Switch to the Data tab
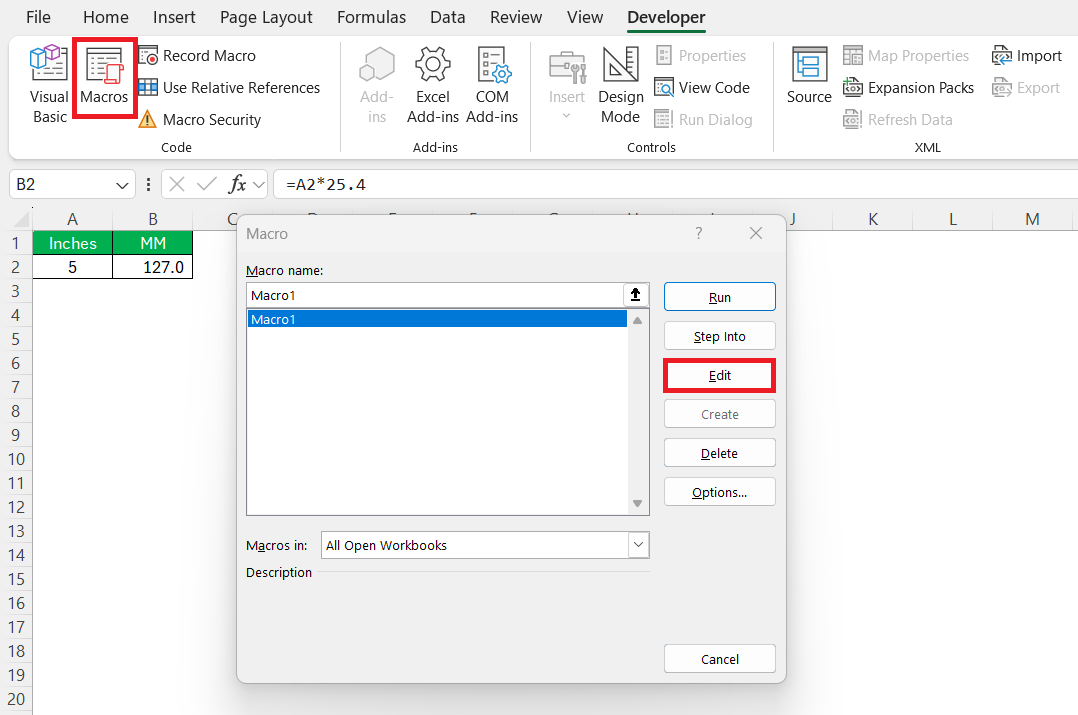The height and width of the screenshot is (715, 1078). coord(448,17)
